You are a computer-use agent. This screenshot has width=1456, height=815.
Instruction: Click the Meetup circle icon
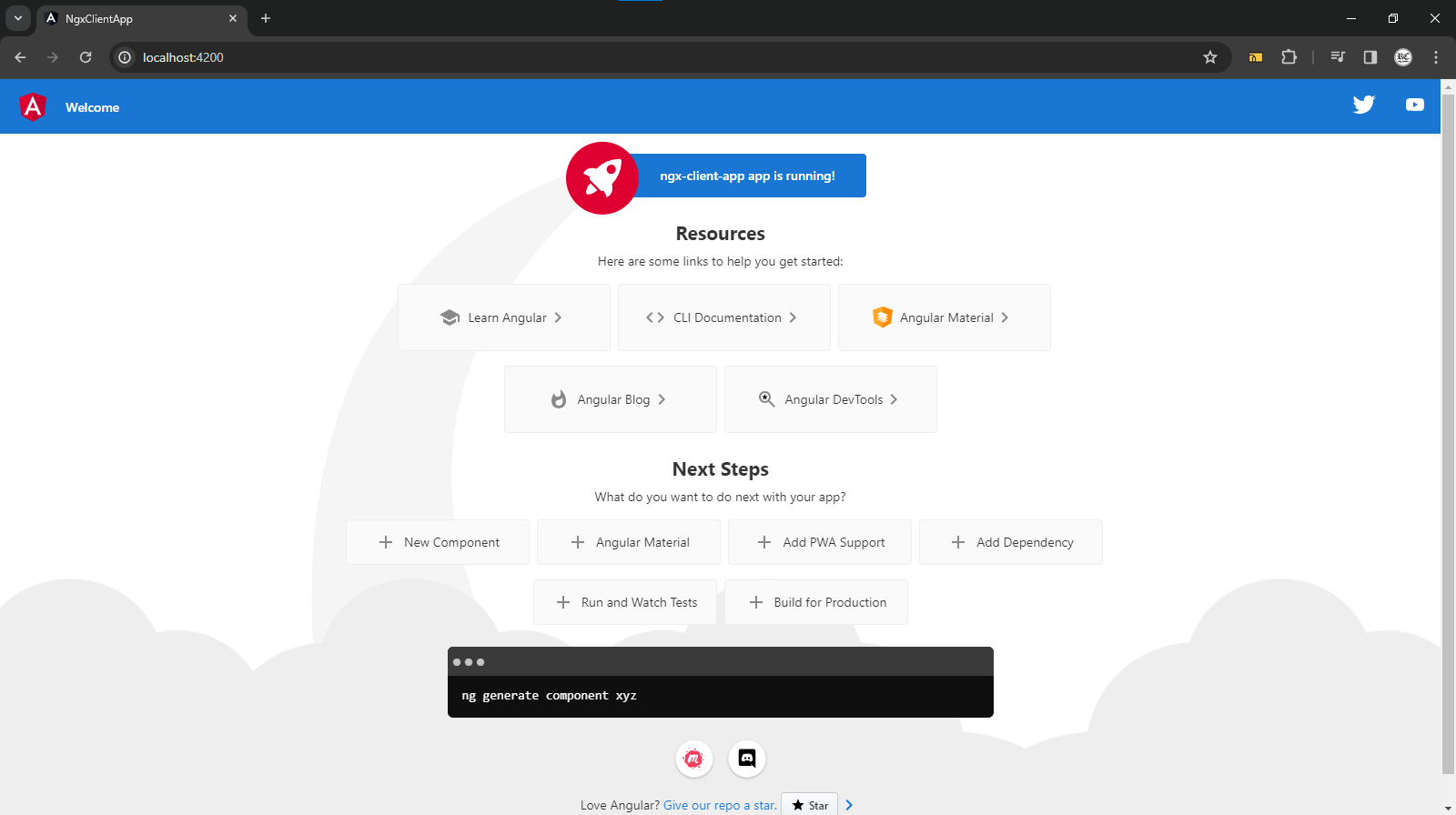(x=693, y=759)
